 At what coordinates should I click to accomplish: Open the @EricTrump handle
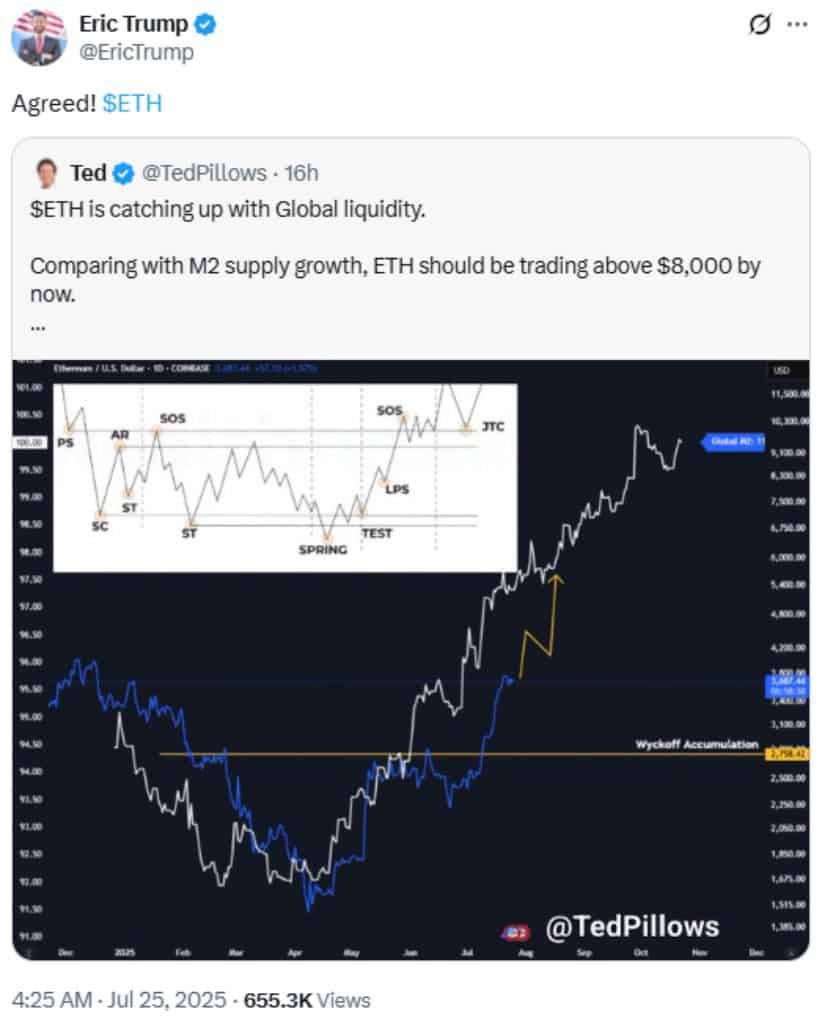point(136,52)
